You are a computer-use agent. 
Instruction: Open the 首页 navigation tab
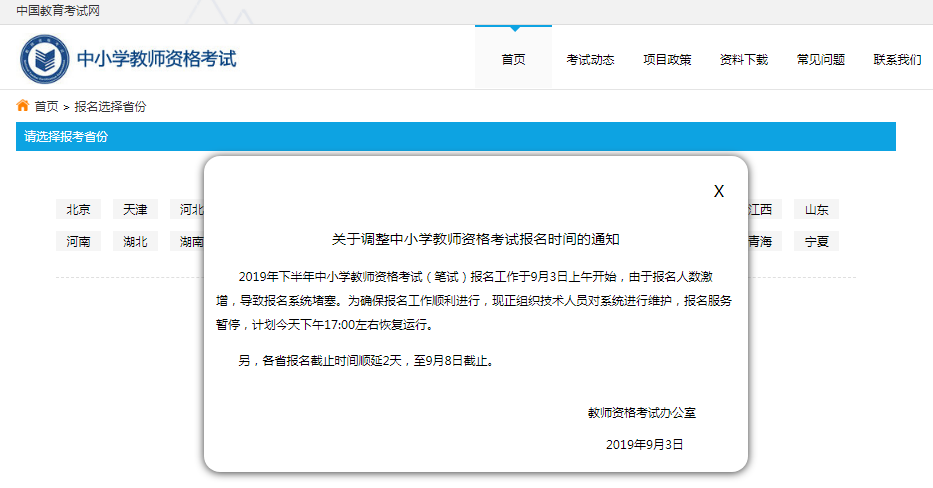(x=514, y=59)
